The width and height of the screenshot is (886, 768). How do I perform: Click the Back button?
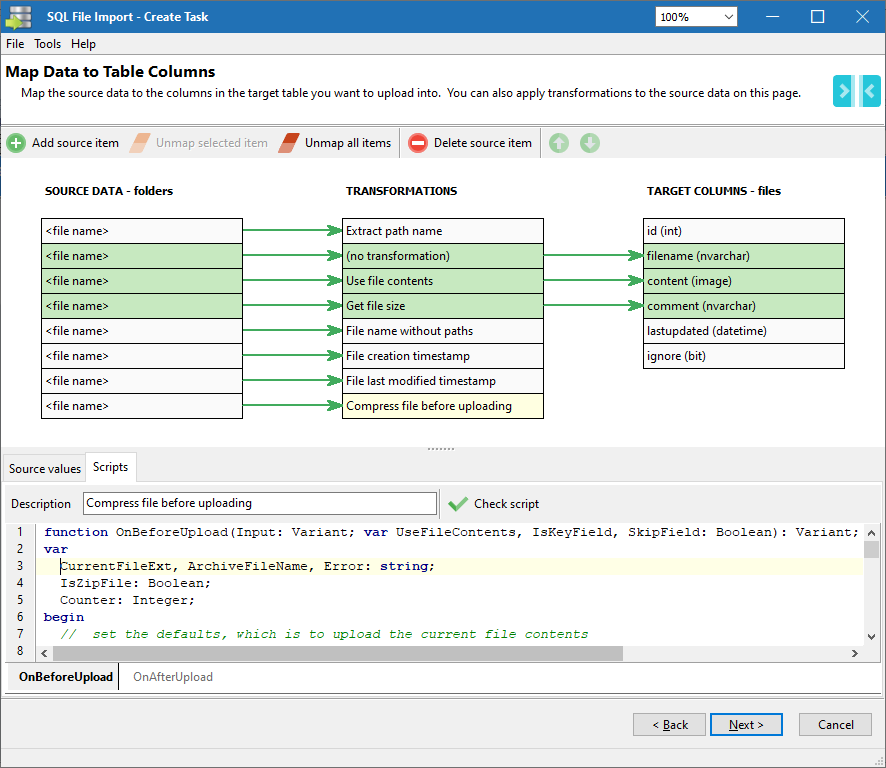pos(669,725)
